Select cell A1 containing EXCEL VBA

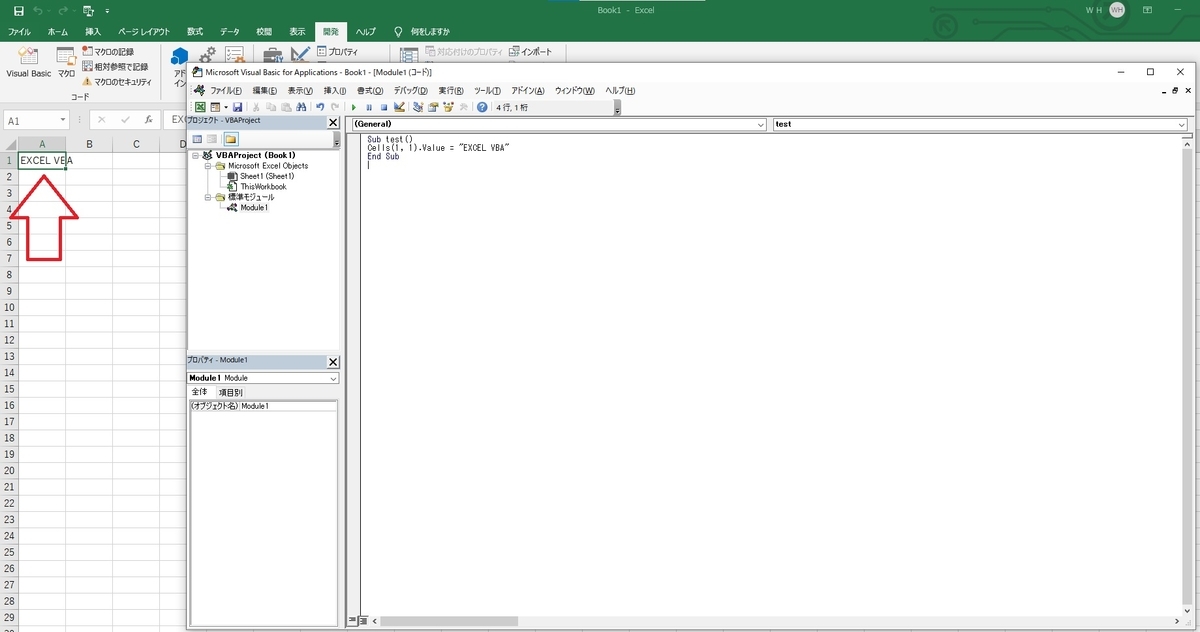point(42,160)
